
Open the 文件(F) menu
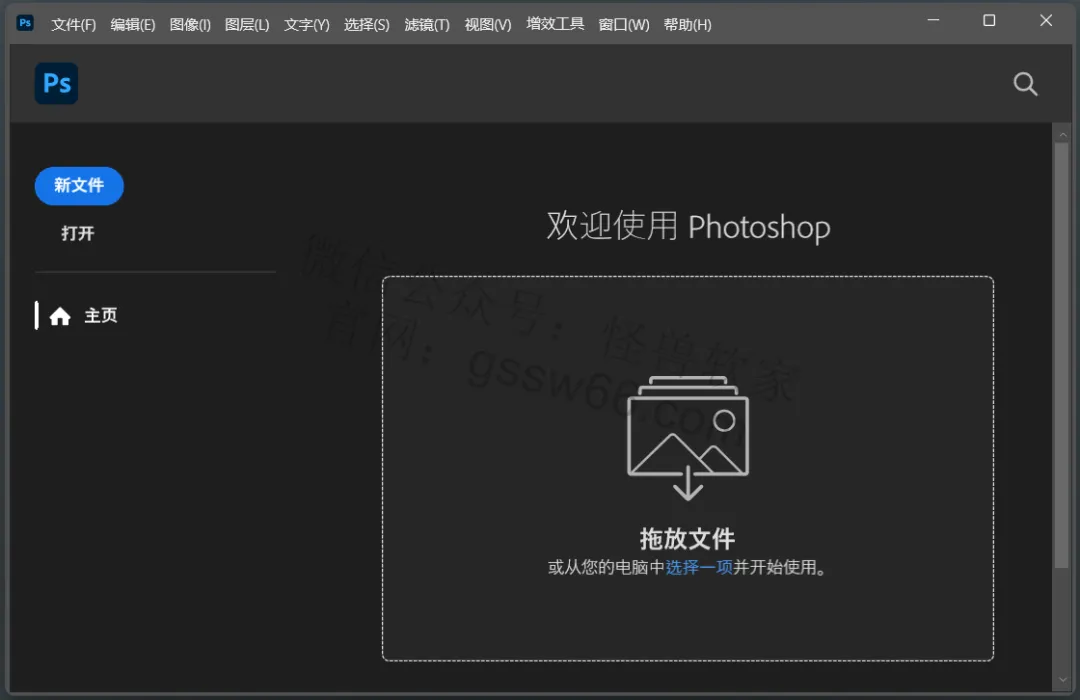[74, 25]
